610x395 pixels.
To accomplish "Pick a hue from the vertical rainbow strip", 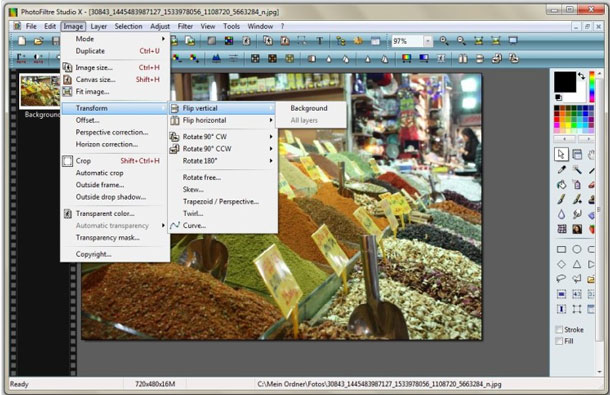I will coord(592,87).
